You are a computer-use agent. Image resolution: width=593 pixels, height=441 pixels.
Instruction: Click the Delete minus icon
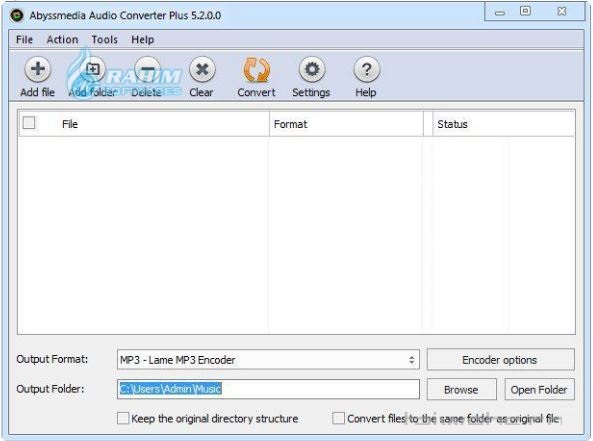pyautogui.click(x=147, y=69)
